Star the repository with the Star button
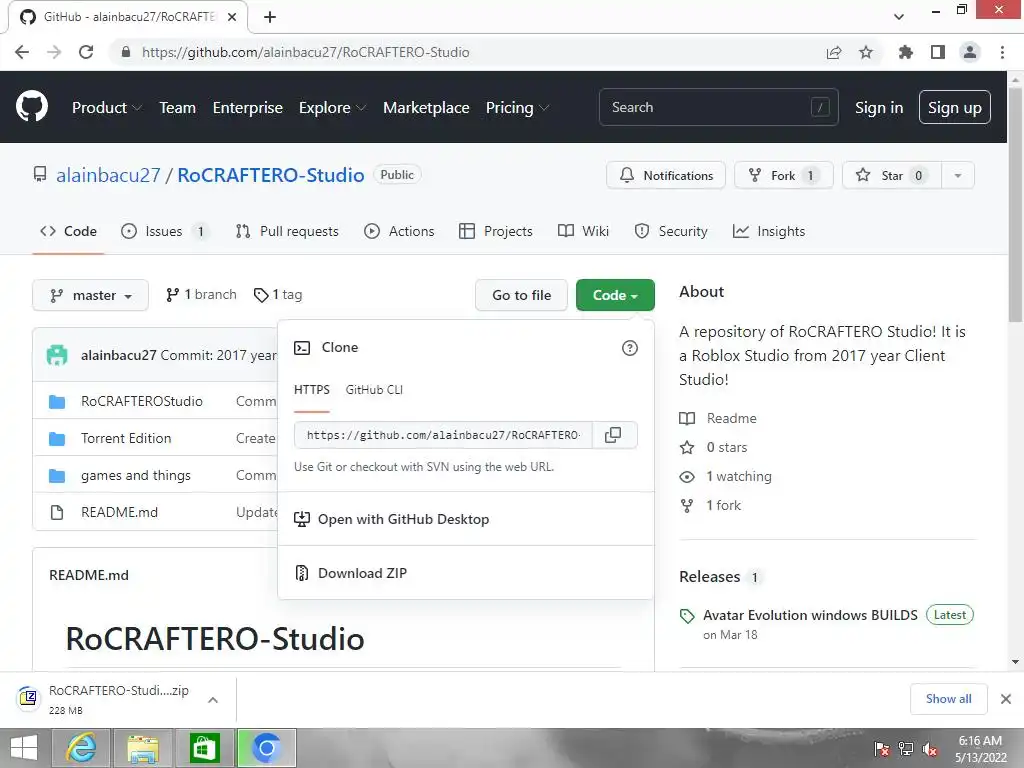 (x=892, y=176)
